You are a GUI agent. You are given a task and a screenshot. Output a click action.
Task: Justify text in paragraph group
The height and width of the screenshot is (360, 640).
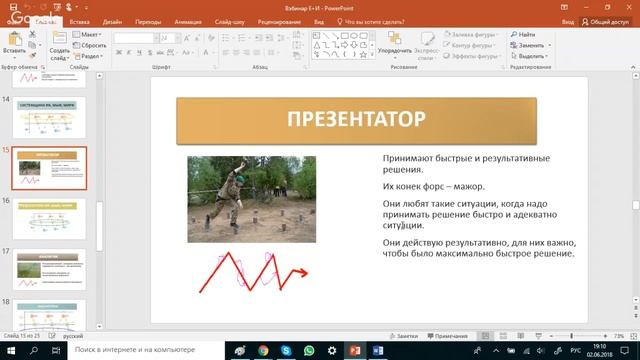(256, 53)
